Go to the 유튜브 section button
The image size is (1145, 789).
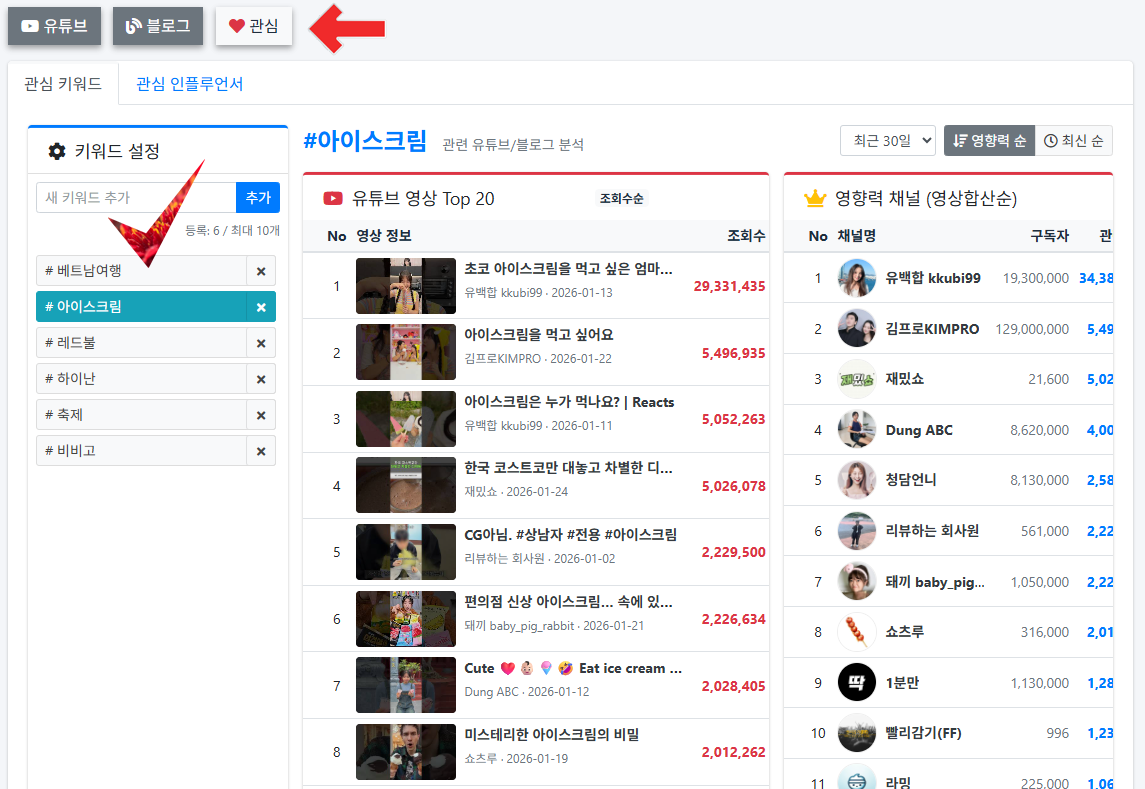(55, 26)
